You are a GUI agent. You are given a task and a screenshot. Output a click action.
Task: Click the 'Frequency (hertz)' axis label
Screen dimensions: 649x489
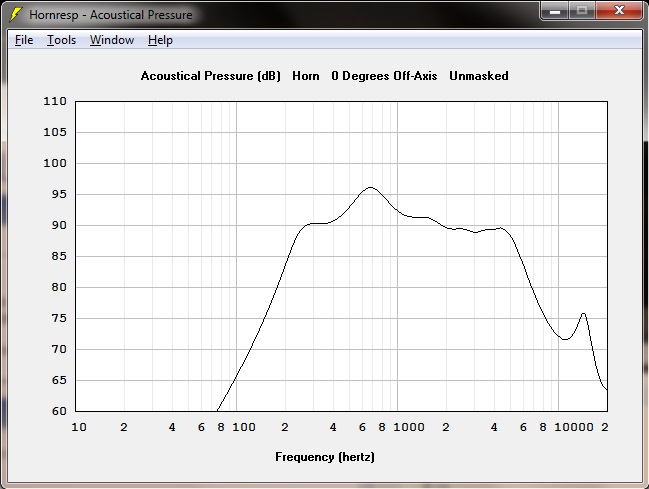[325, 457]
